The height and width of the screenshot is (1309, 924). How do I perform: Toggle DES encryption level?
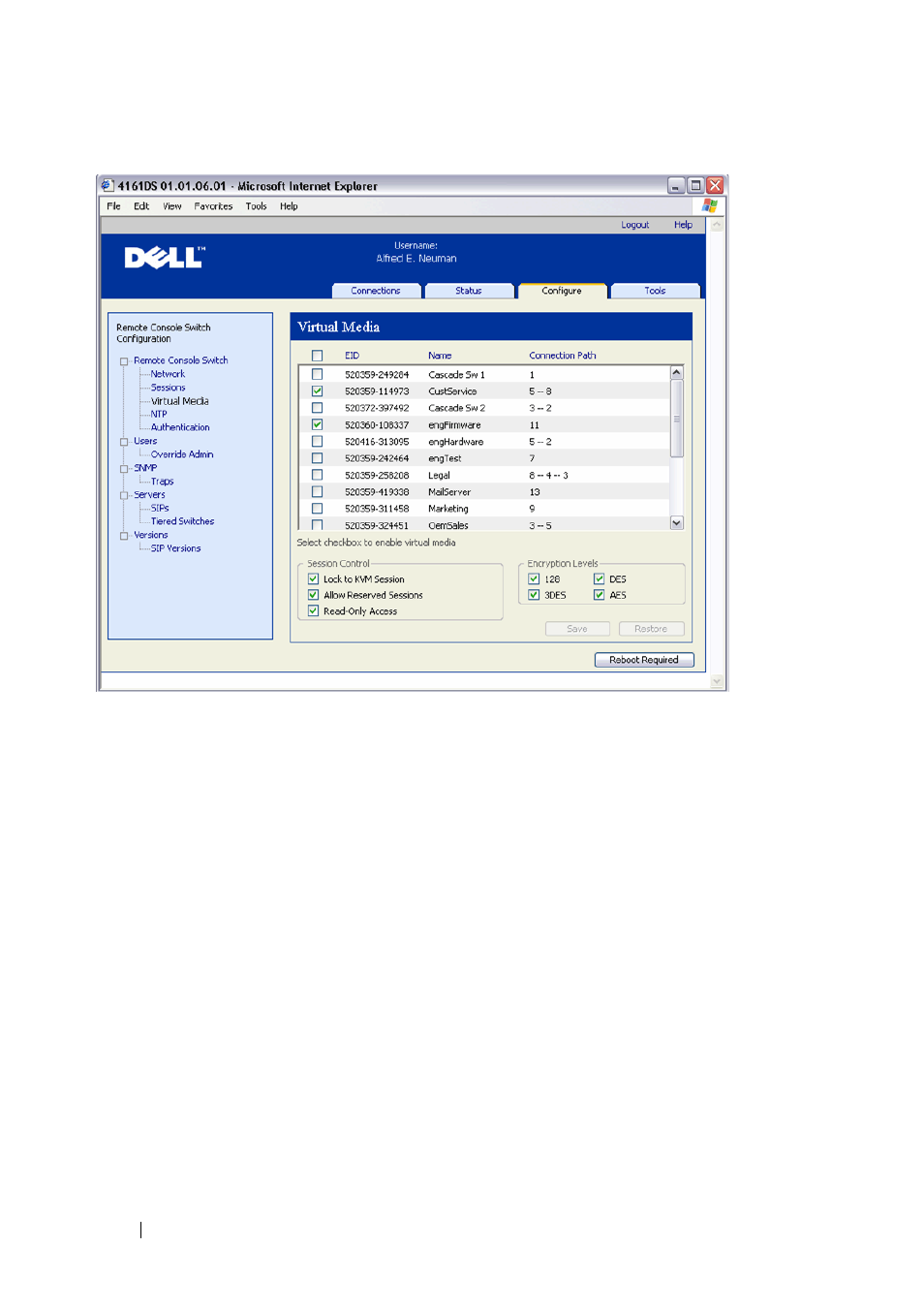coord(599,578)
